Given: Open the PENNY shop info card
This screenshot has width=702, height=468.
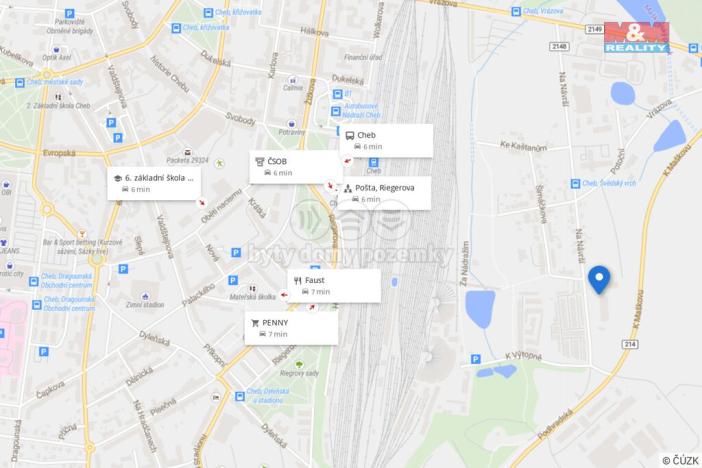Looking at the screenshot, I should pos(291,328).
